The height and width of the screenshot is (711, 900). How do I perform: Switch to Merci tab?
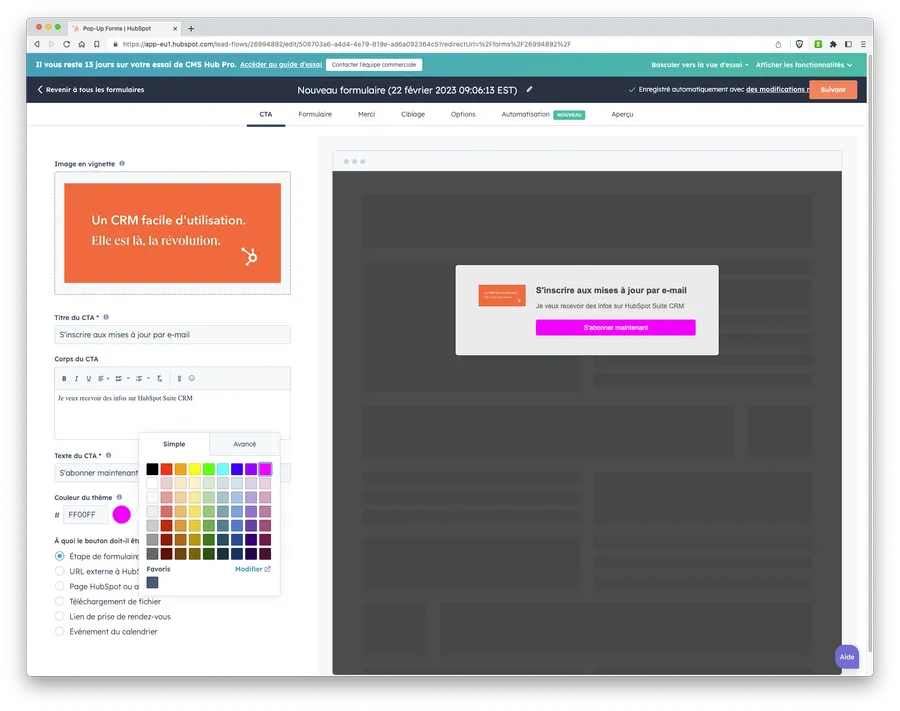click(366, 114)
